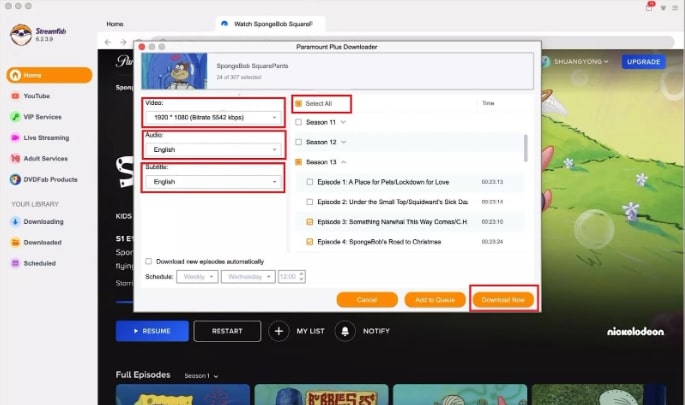Open YouTube sidebar label
The image size is (685, 405).
point(37,96)
